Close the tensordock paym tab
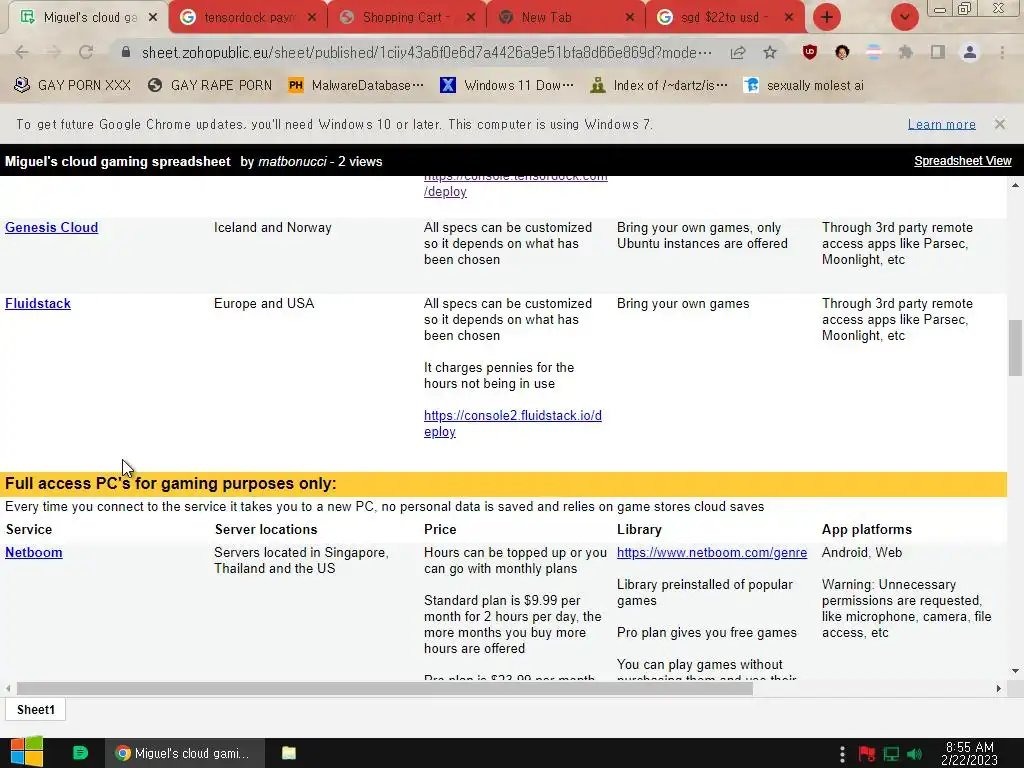 click(x=312, y=18)
